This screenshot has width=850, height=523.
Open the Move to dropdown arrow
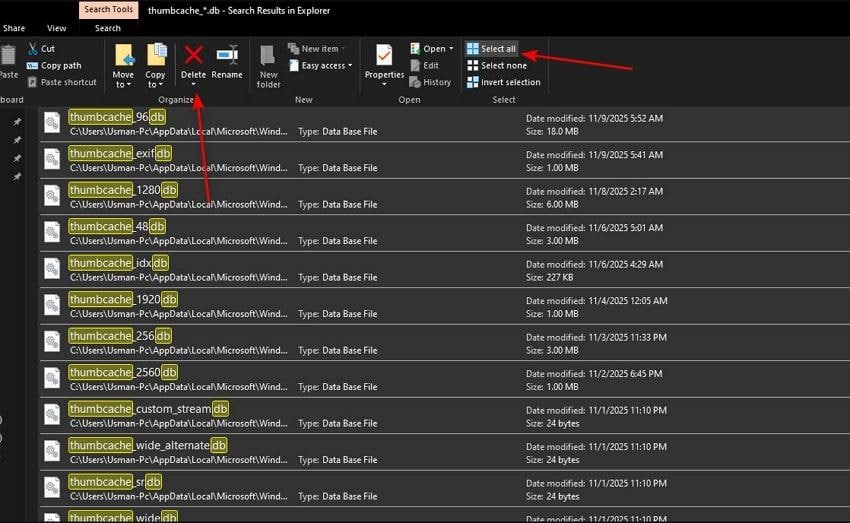coord(128,85)
